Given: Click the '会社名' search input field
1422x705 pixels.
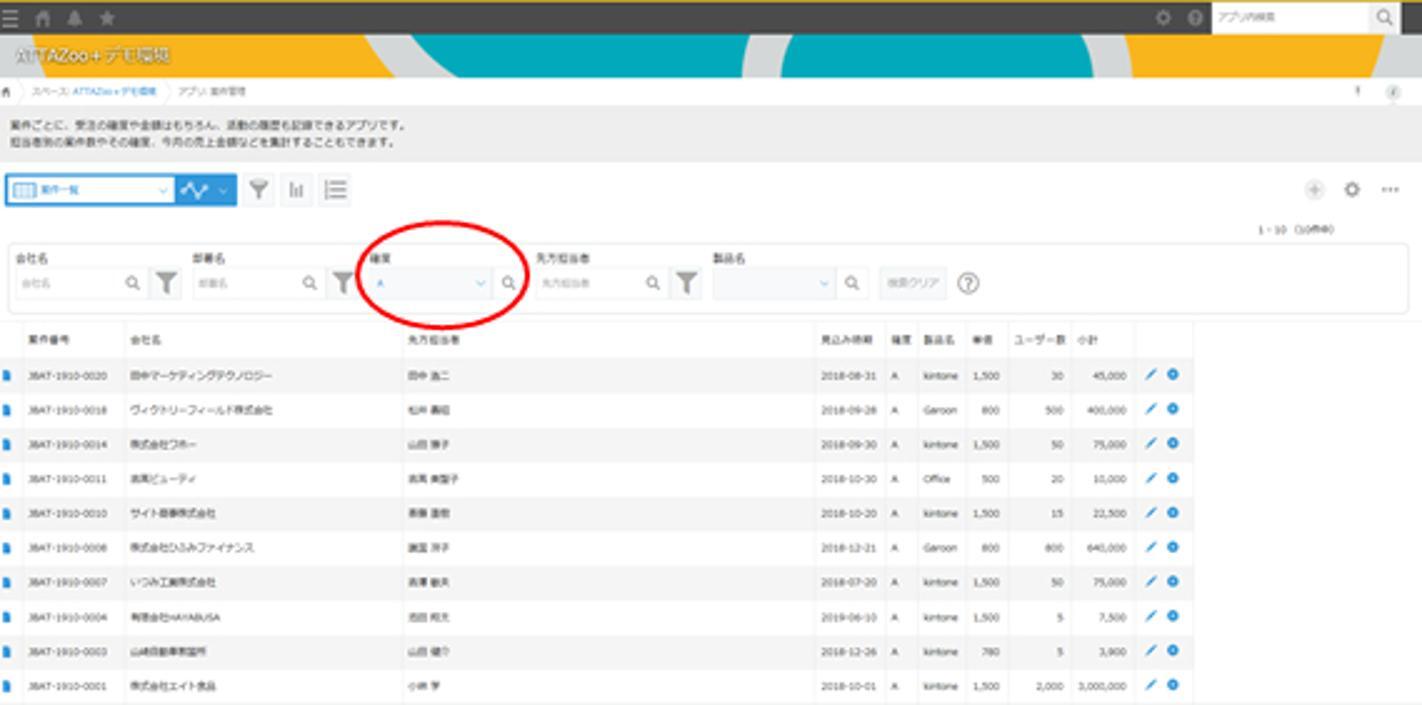Looking at the screenshot, I should pos(68,283).
